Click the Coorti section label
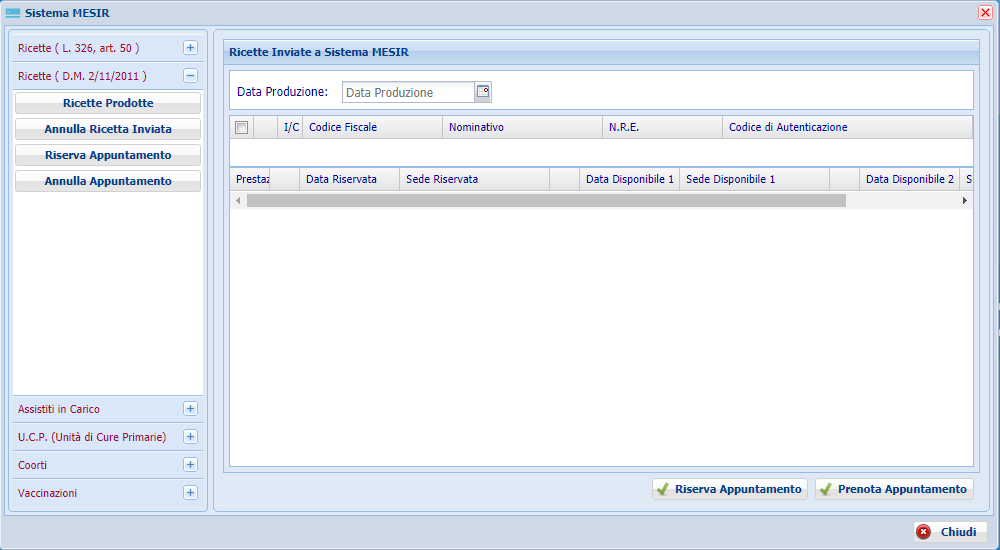The width and height of the screenshot is (1000, 550). [33, 465]
